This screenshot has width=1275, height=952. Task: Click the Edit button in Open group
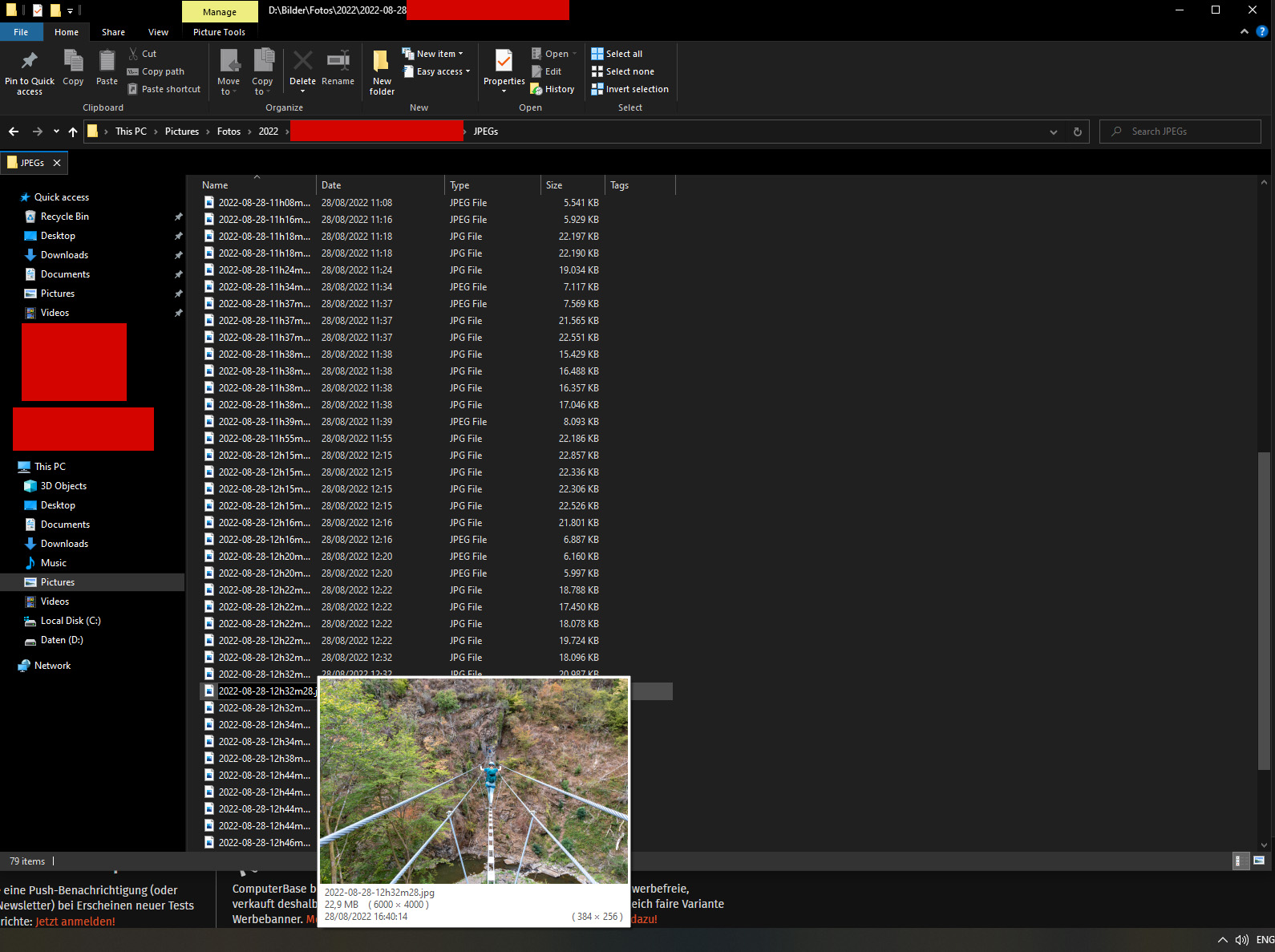coord(546,71)
